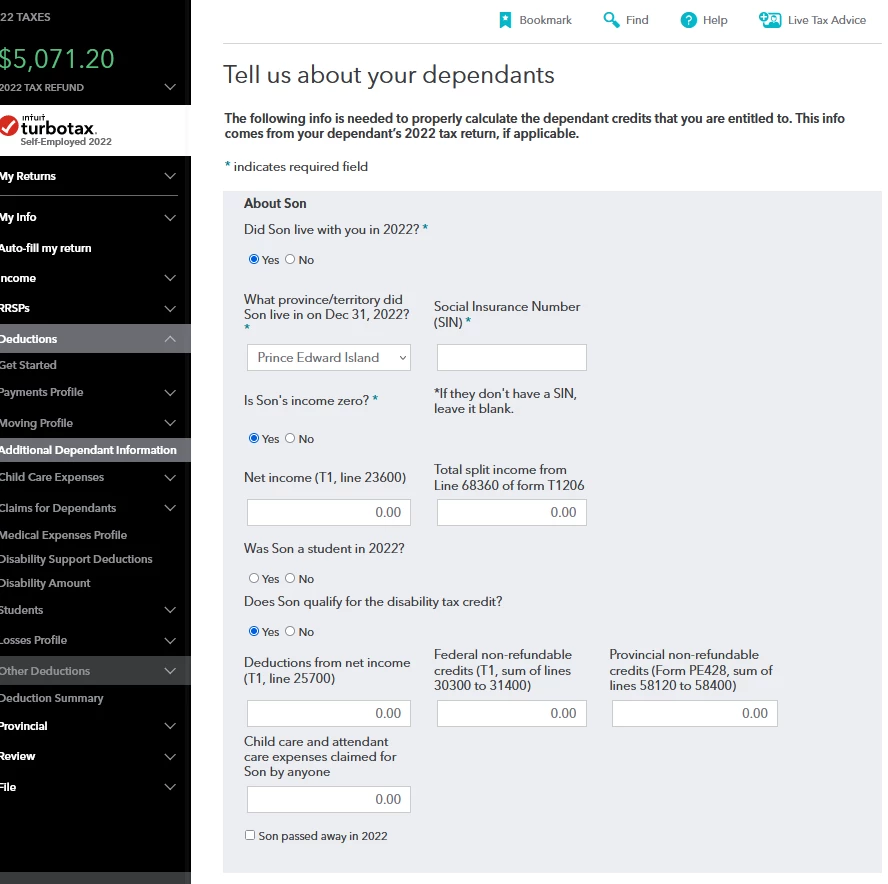Image resolution: width=888 pixels, height=884 pixels.
Task: Click Live Tax Advice link text
Action: pyautogui.click(x=827, y=20)
